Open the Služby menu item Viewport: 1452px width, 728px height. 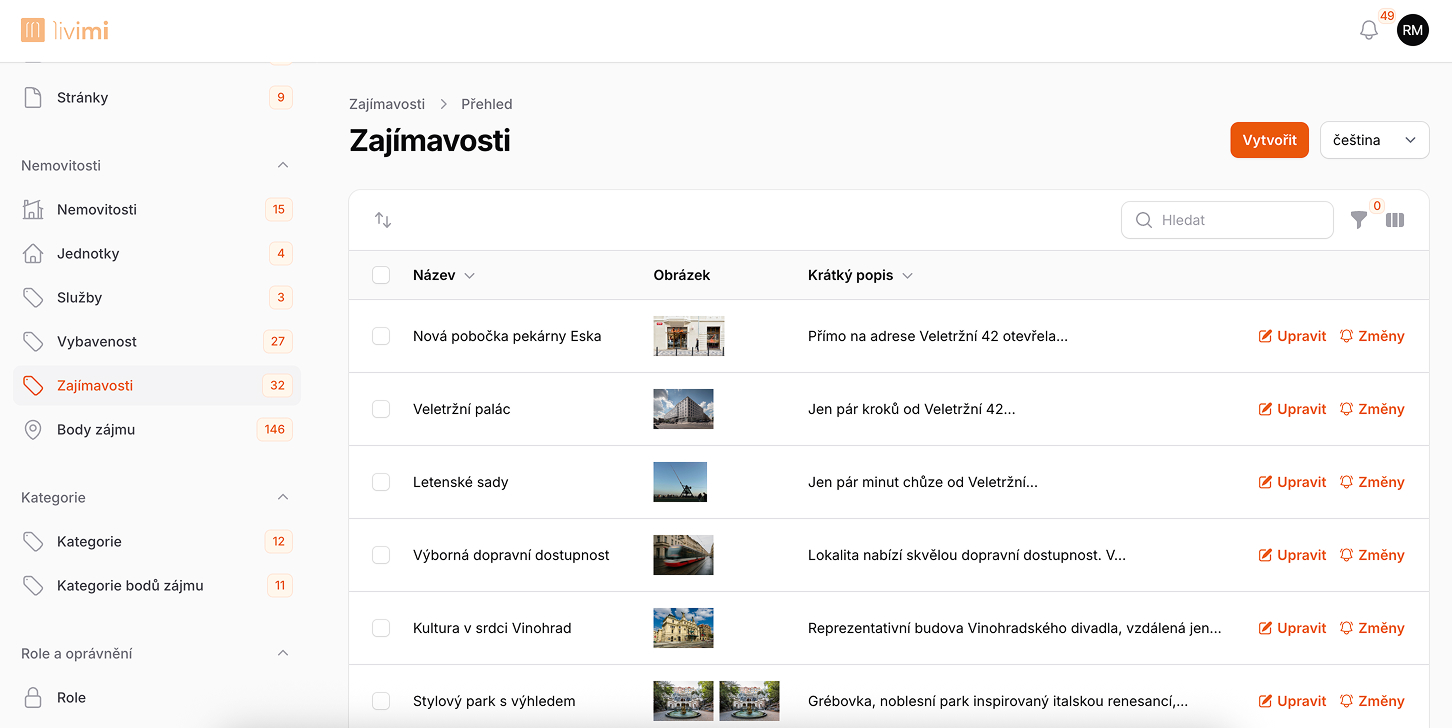[x=157, y=297]
